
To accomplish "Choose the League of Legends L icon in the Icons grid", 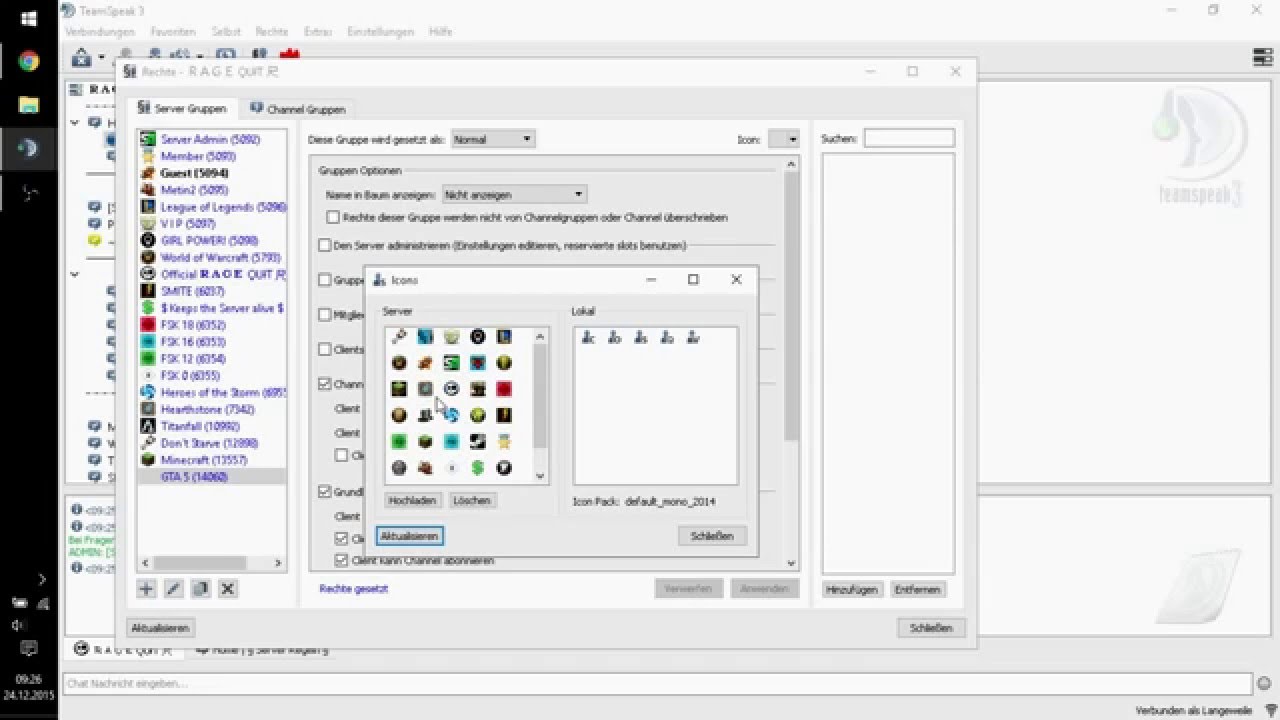I will tap(503, 337).
